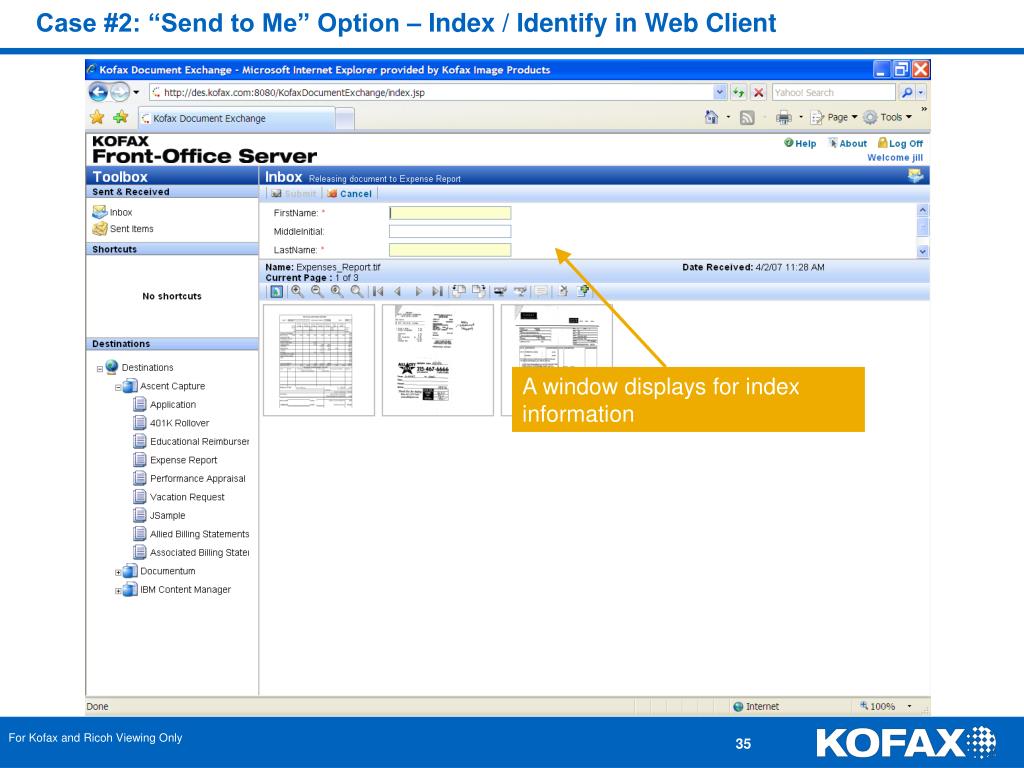Click the browser Forward button
Screen dimensions: 1024x768
[120, 92]
